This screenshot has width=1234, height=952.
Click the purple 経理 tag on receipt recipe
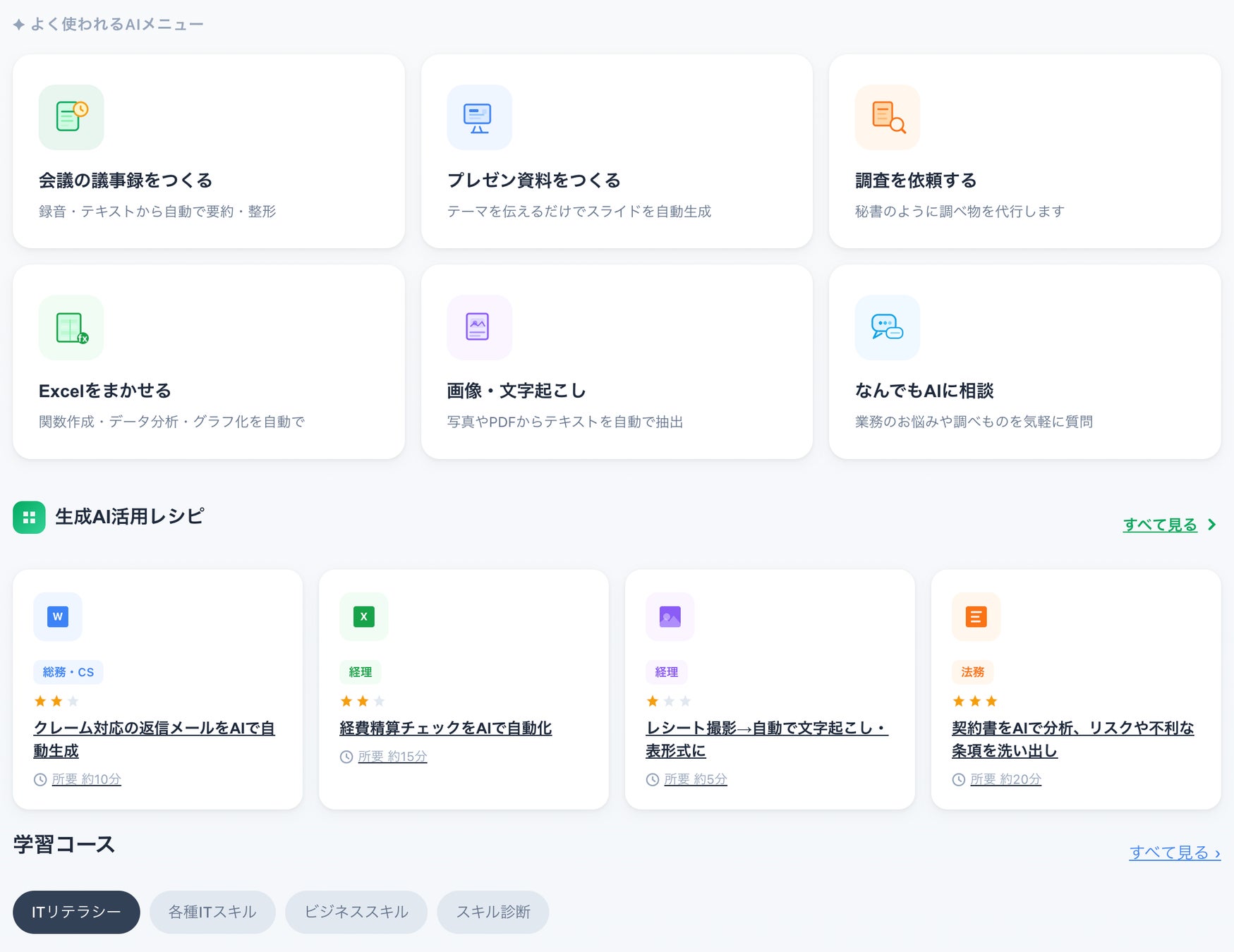pos(667,672)
